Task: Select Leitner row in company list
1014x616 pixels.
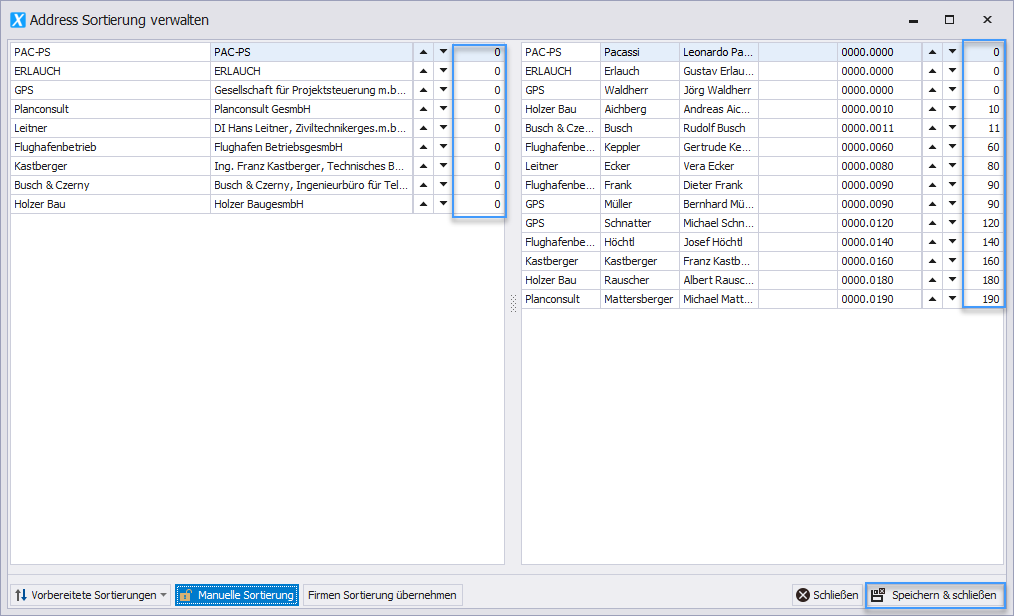Action: click(110, 128)
